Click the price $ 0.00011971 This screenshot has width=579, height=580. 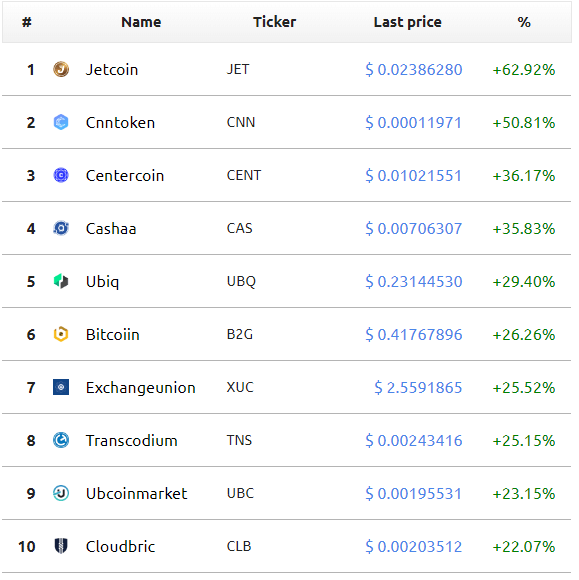point(414,122)
